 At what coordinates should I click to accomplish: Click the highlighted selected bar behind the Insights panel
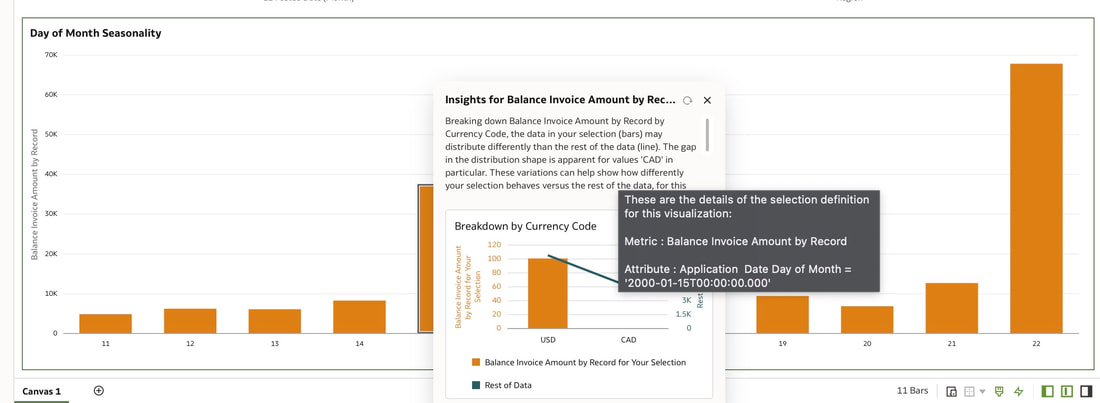coord(426,258)
